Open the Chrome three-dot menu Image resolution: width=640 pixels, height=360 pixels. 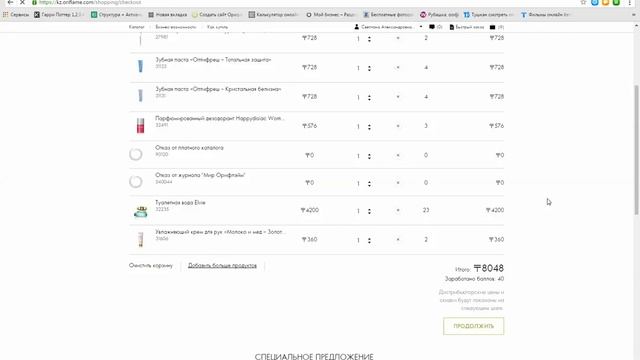[629, 2]
